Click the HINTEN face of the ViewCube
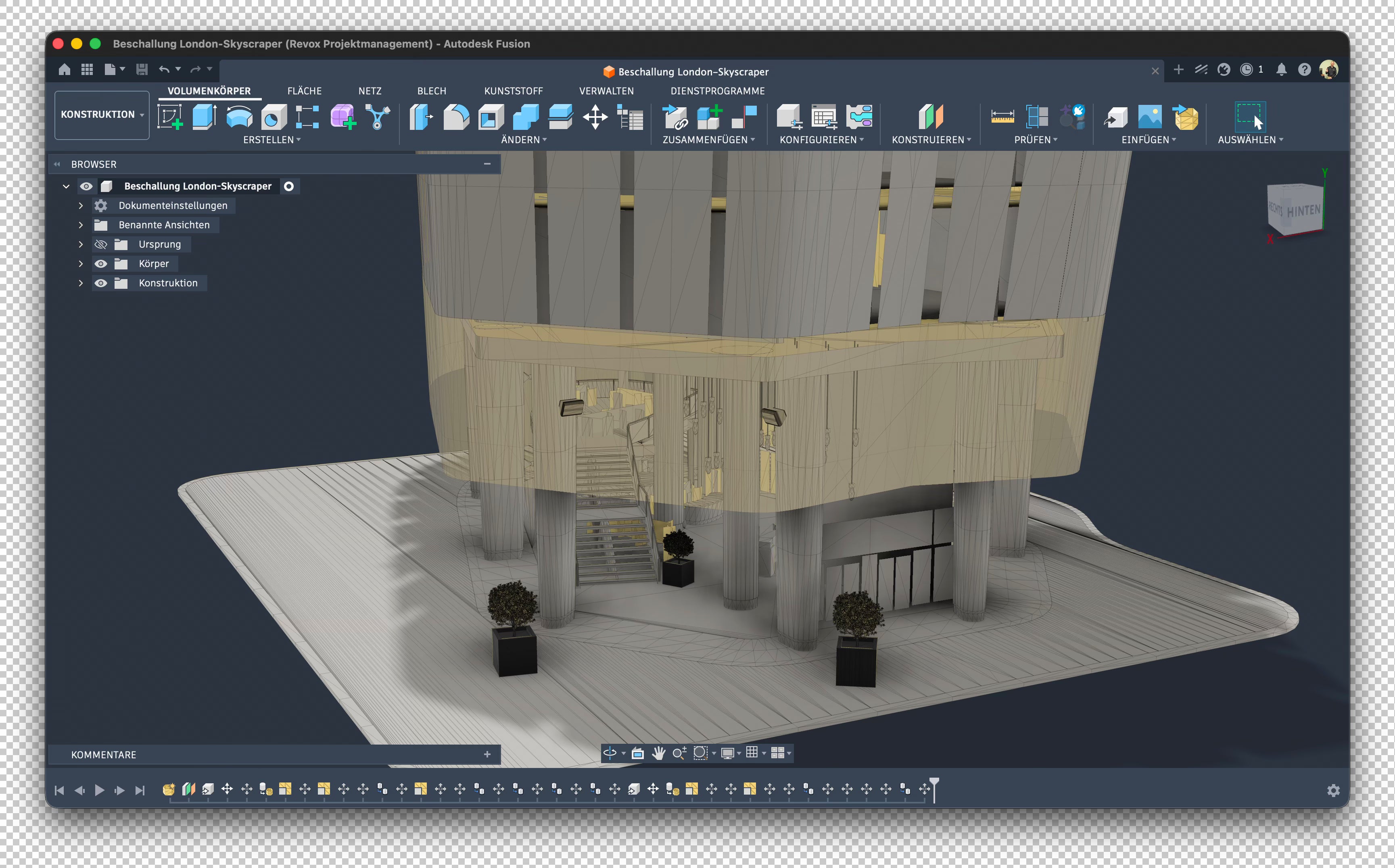The width and height of the screenshot is (1395, 868). [1303, 211]
